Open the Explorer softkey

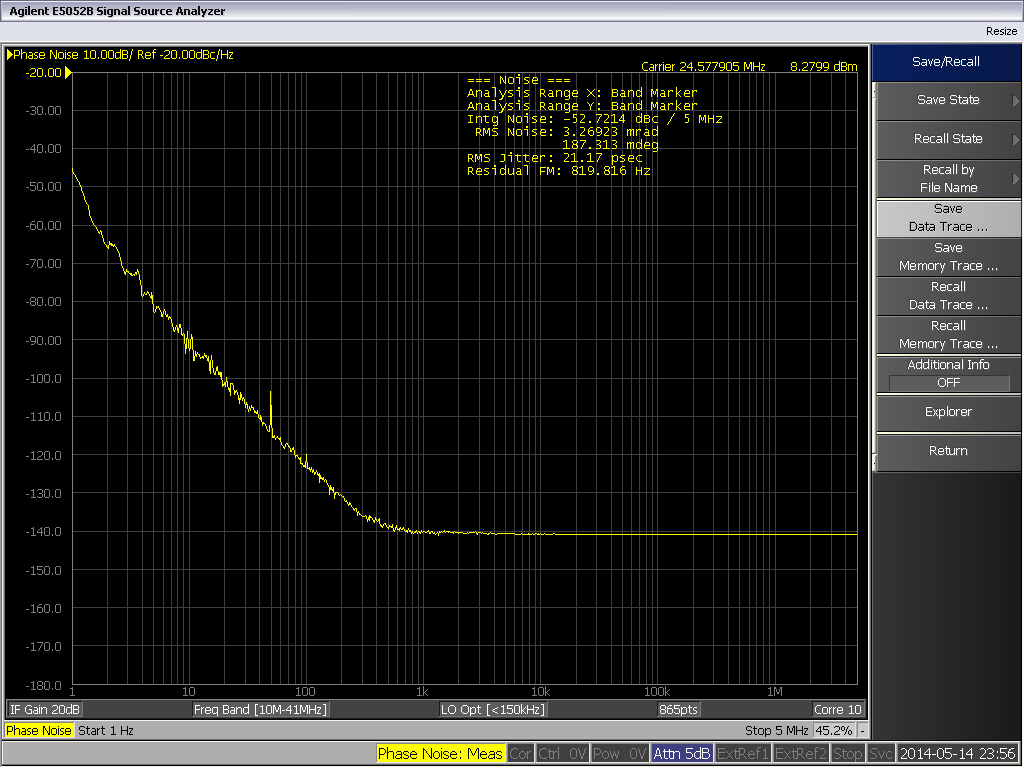tap(948, 412)
